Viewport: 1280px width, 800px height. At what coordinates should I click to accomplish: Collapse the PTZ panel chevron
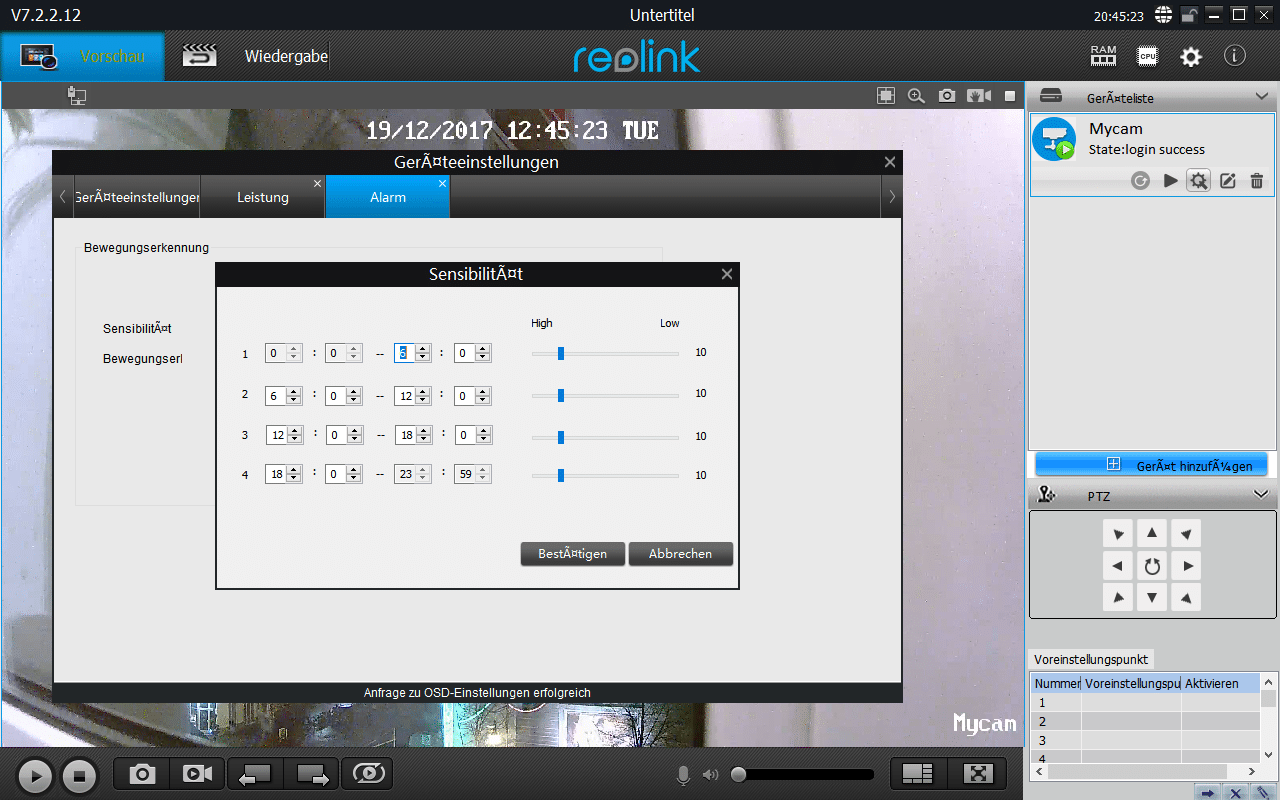(1261, 494)
